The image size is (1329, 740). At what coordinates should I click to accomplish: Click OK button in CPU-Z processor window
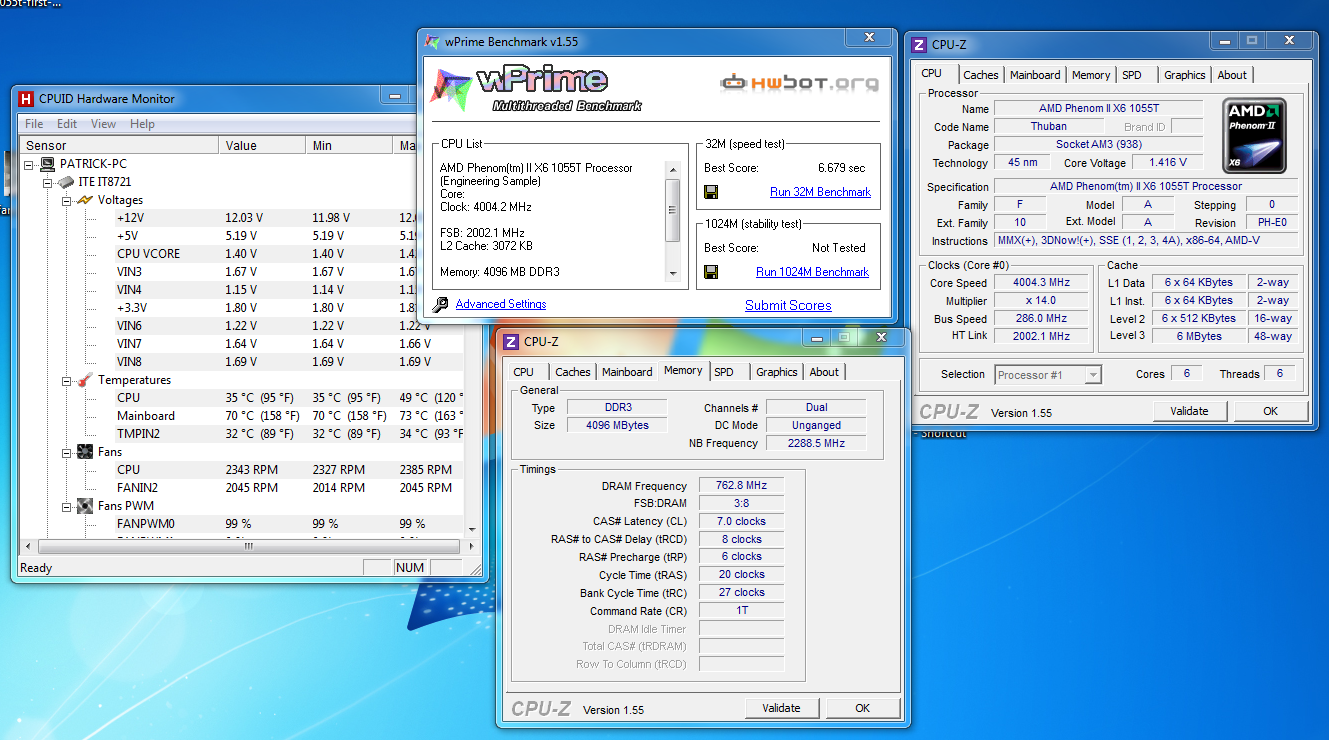[x=1270, y=411]
